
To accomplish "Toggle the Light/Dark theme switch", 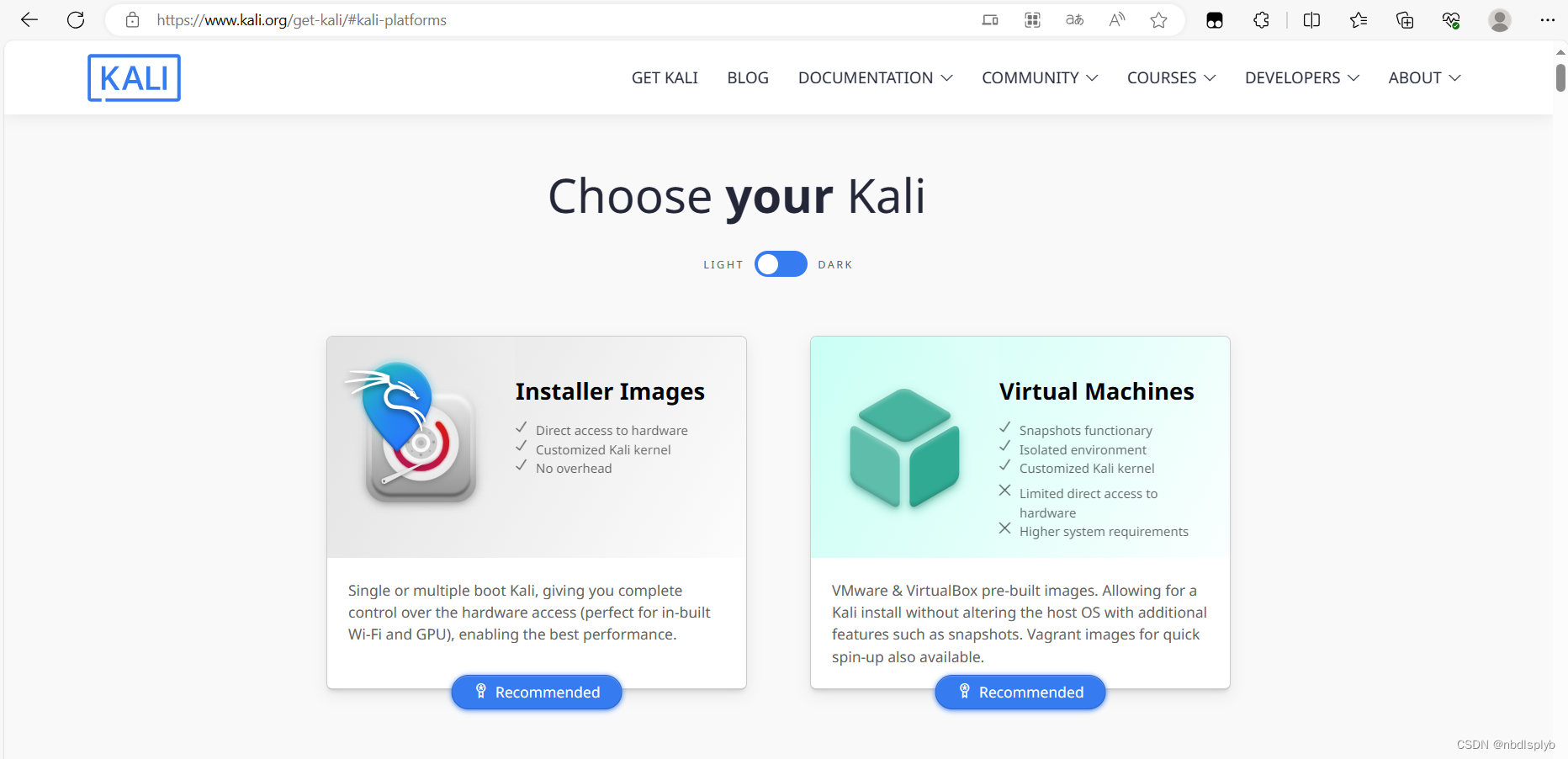I will click(781, 264).
